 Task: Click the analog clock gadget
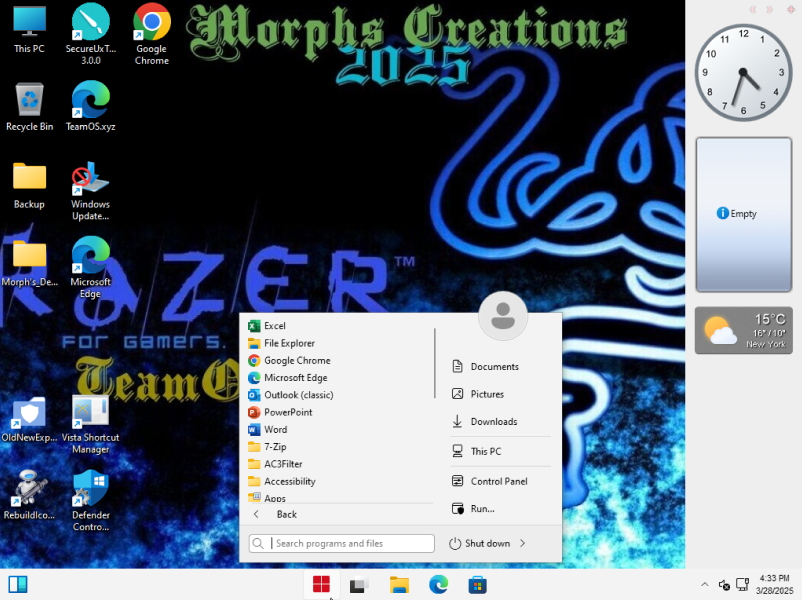click(x=743, y=72)
